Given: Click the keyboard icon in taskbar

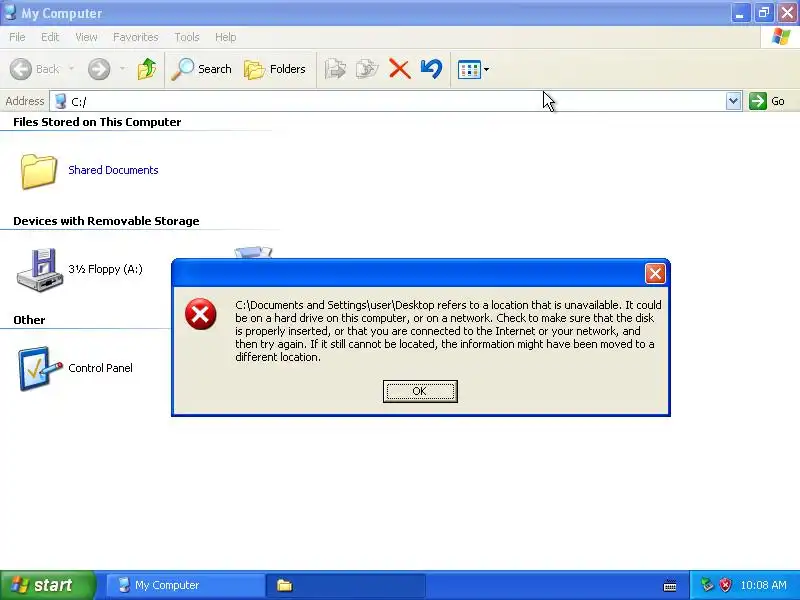Looking at the screenshot, I should click(670, 586).
